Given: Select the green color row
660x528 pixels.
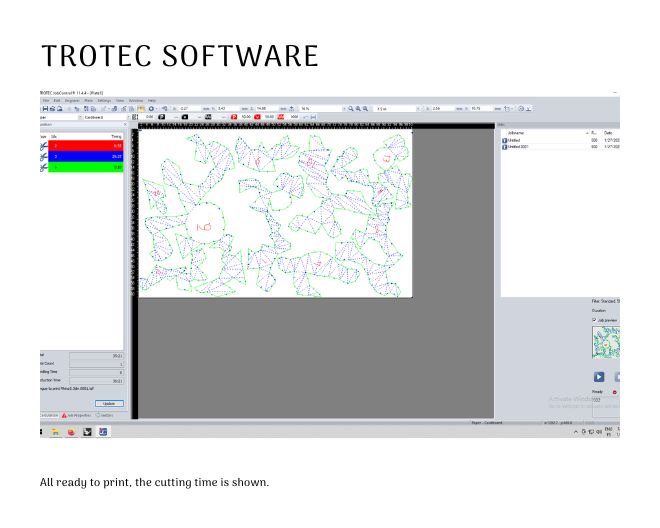Looking at the screenshot, I should (86, 167).
